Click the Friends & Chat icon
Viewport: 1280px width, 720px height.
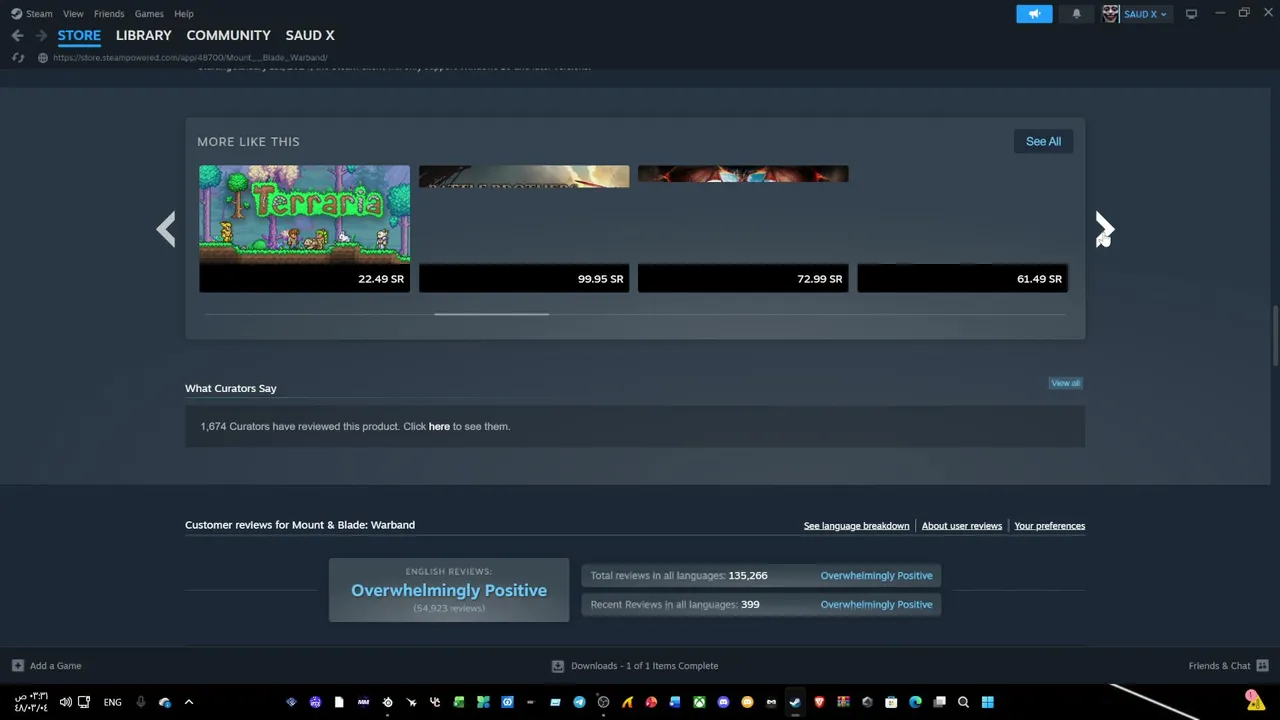[x=1262, y=666]
